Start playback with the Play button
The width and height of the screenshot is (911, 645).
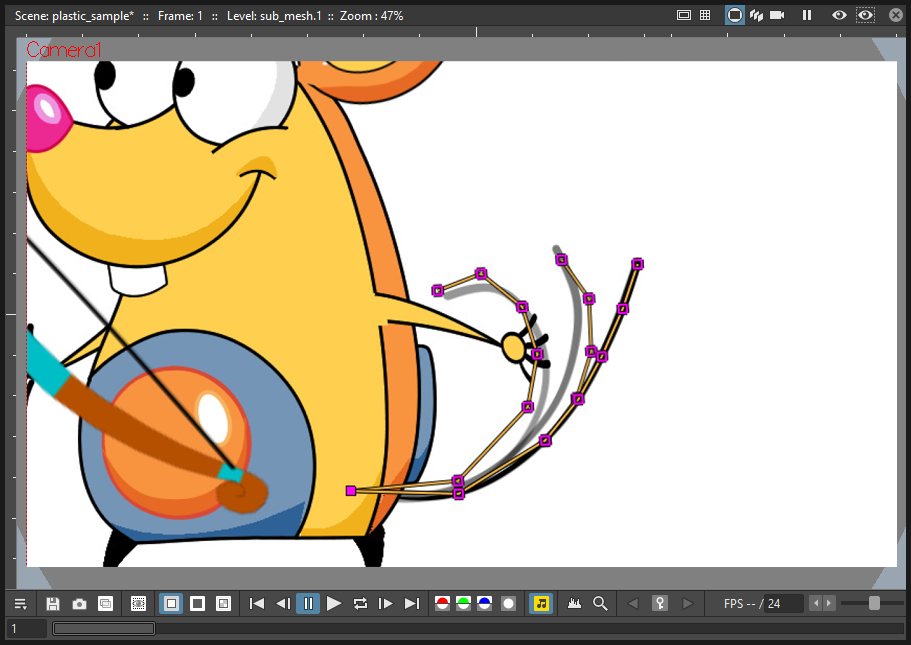click(334, 604)
